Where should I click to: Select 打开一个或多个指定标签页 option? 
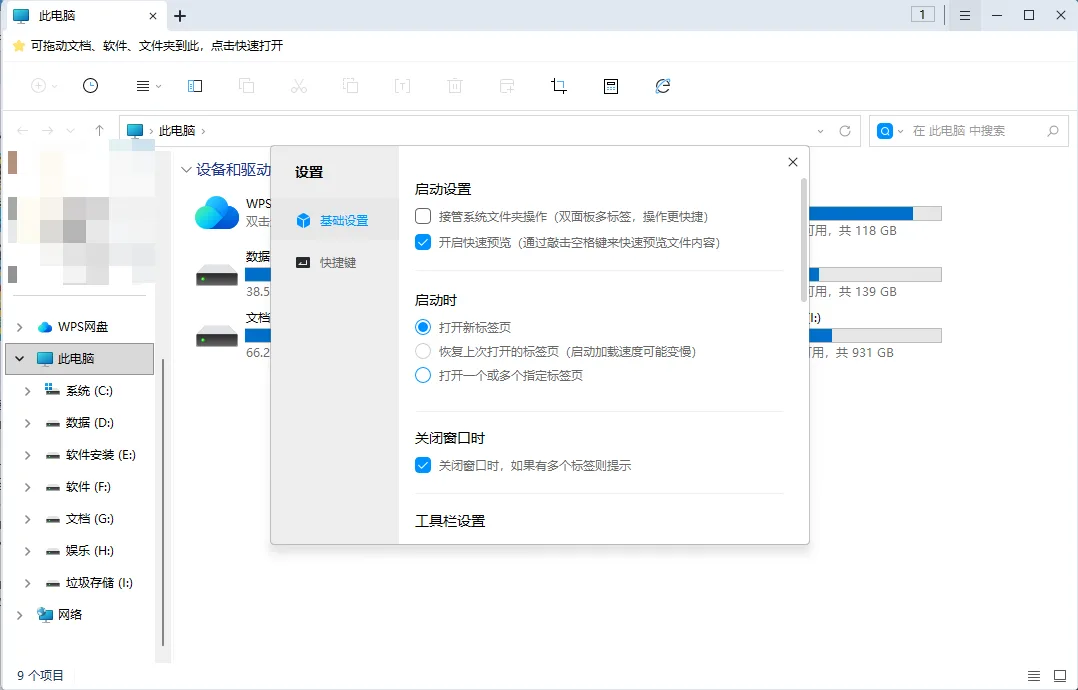(423, 375)
